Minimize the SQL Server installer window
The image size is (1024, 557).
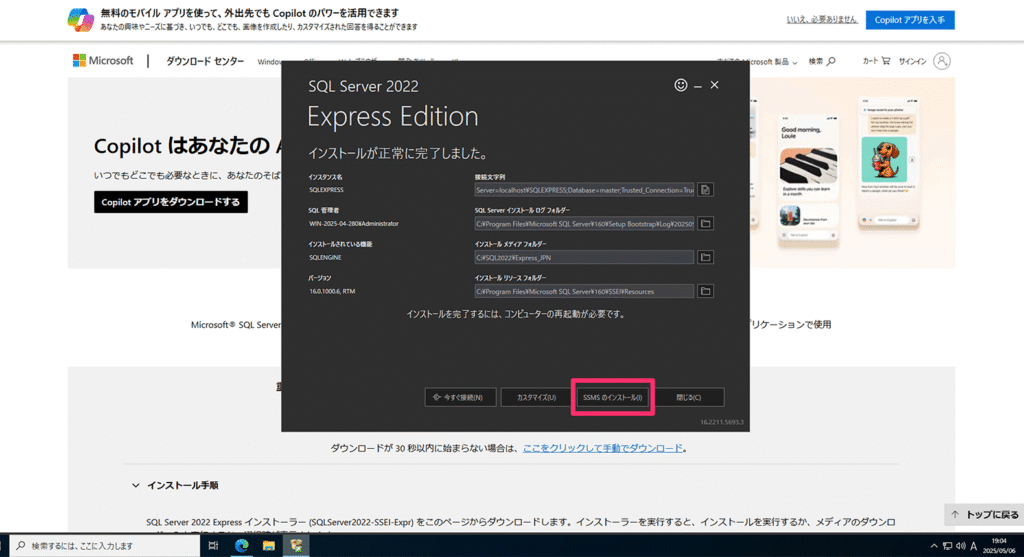[698, 86]
